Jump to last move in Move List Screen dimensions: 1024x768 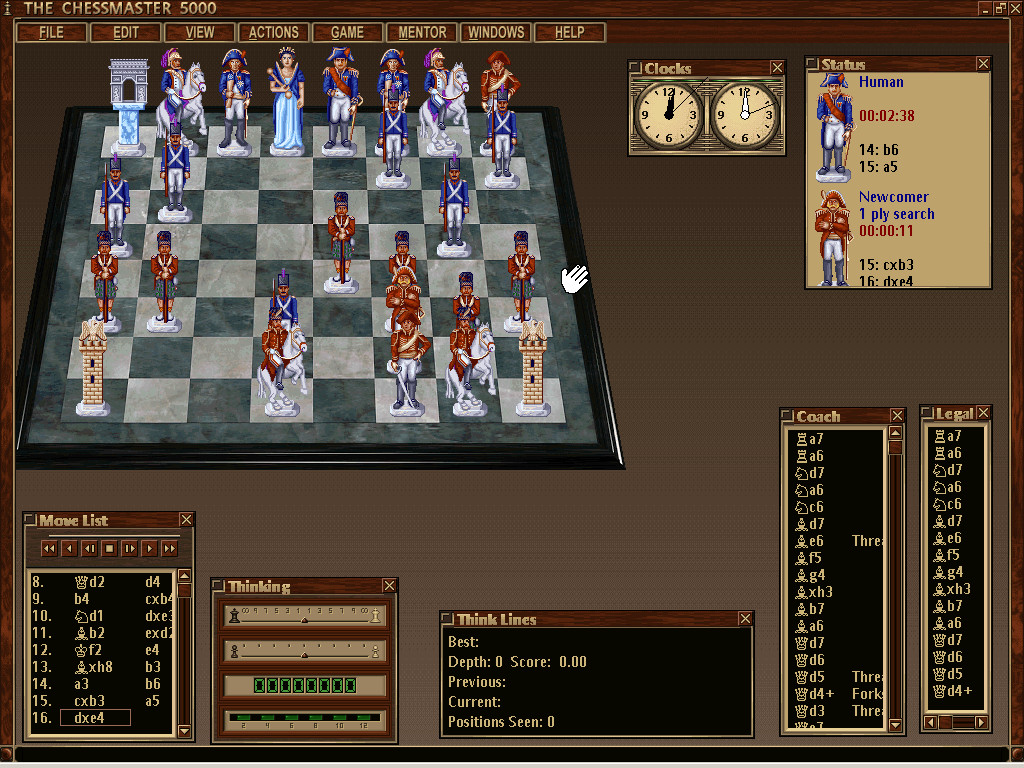(x=170, y=549)
